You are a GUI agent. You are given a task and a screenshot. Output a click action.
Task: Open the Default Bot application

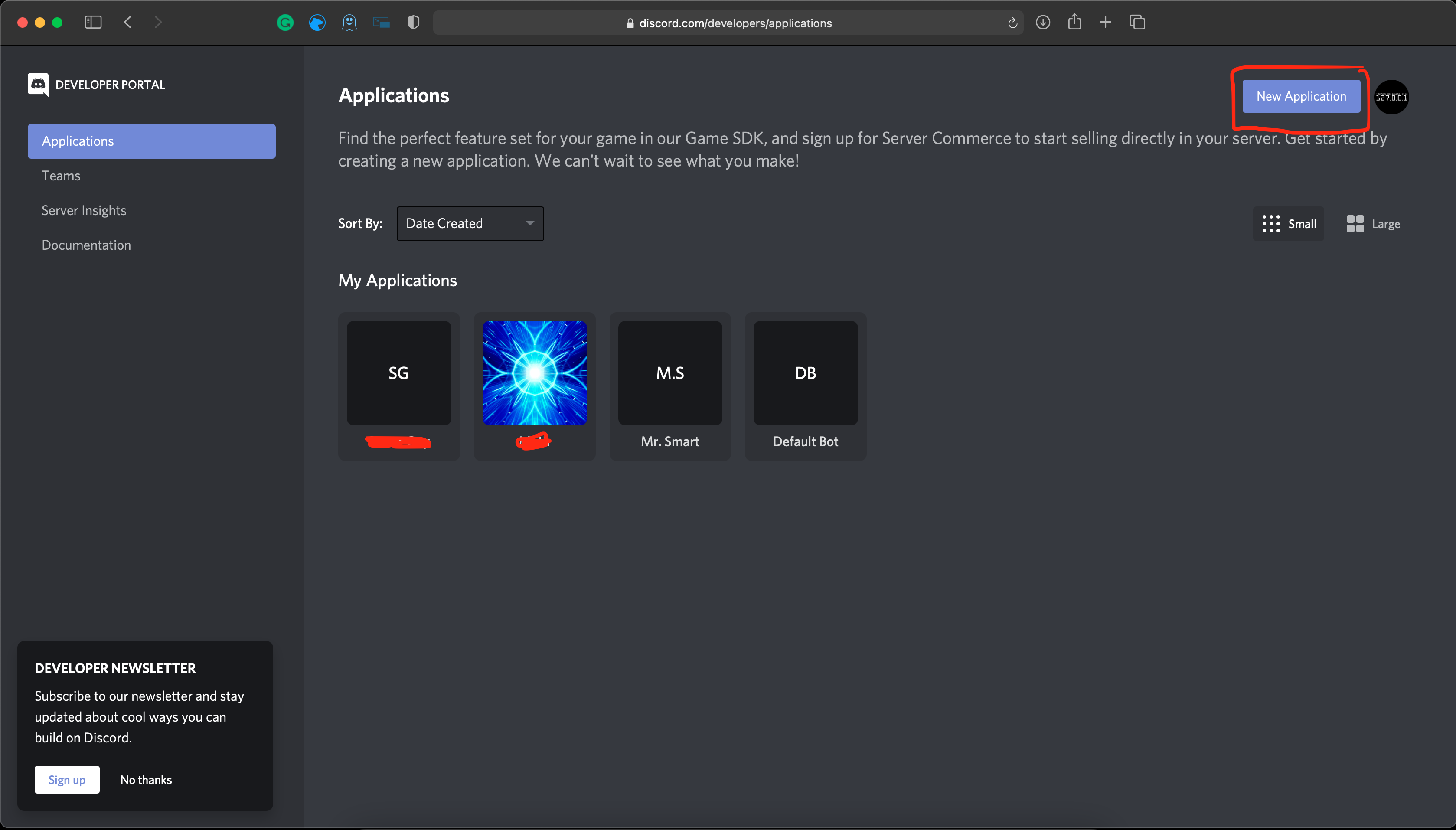pos(805,386)
